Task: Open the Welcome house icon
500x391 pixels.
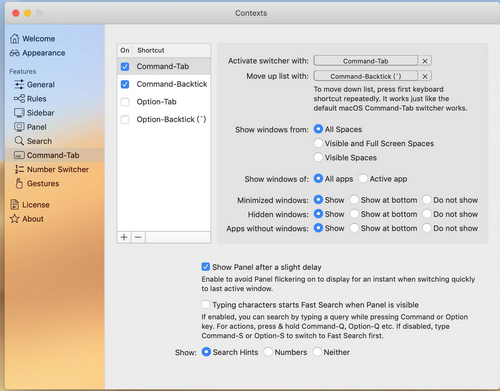Action: click(14, 39)
